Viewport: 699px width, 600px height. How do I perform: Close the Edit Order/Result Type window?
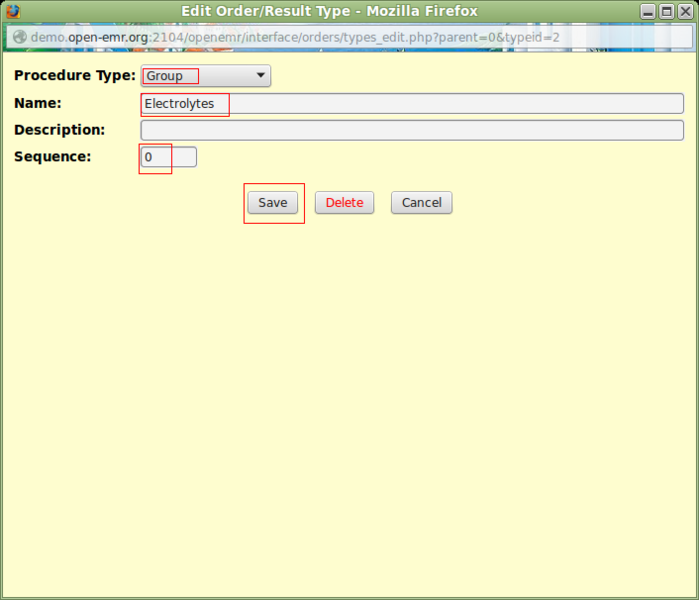tap(684, 12)
